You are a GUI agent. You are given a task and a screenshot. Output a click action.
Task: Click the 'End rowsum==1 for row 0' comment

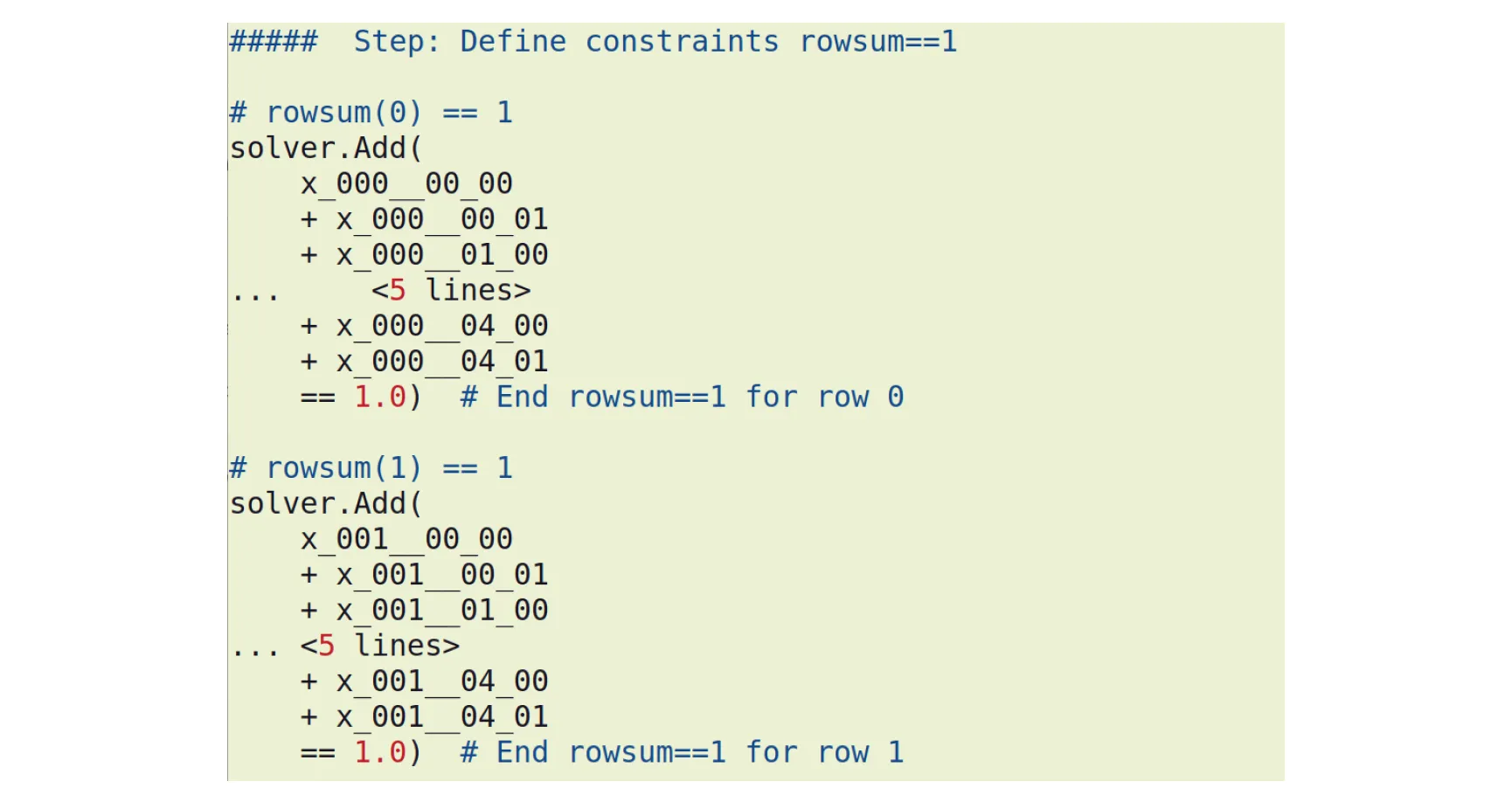click(x=682, y=398)
